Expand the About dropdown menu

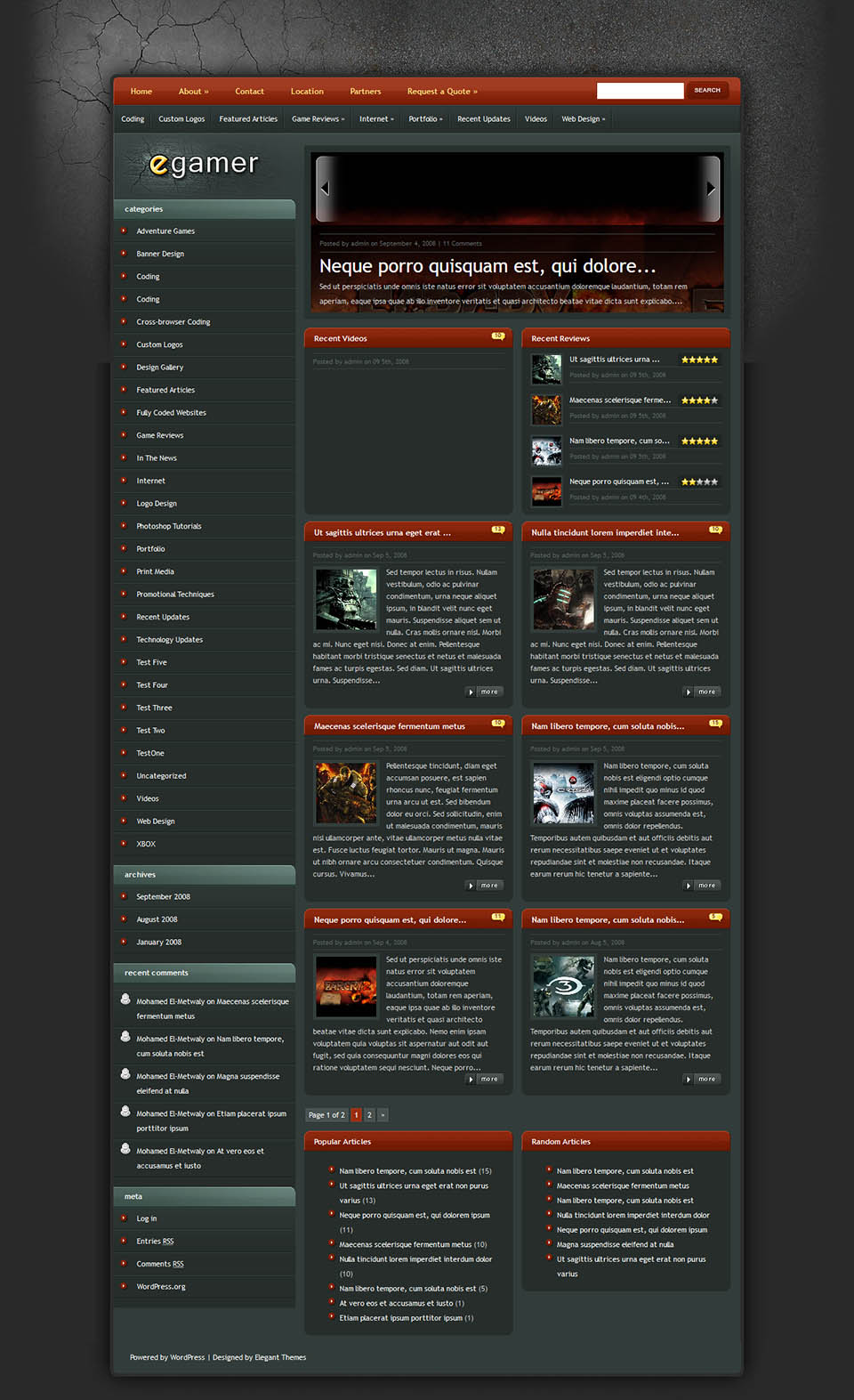point(193,92)
